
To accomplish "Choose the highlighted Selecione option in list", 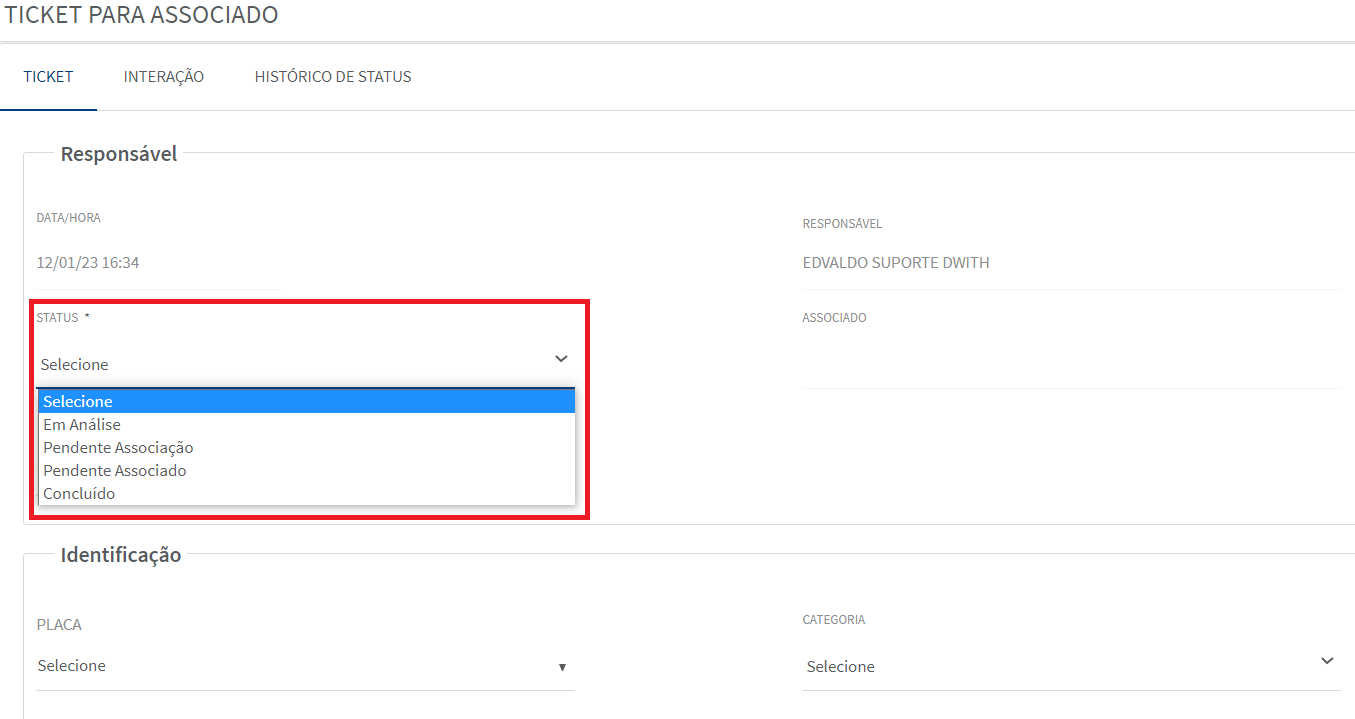I will click(x=307, y=401).
